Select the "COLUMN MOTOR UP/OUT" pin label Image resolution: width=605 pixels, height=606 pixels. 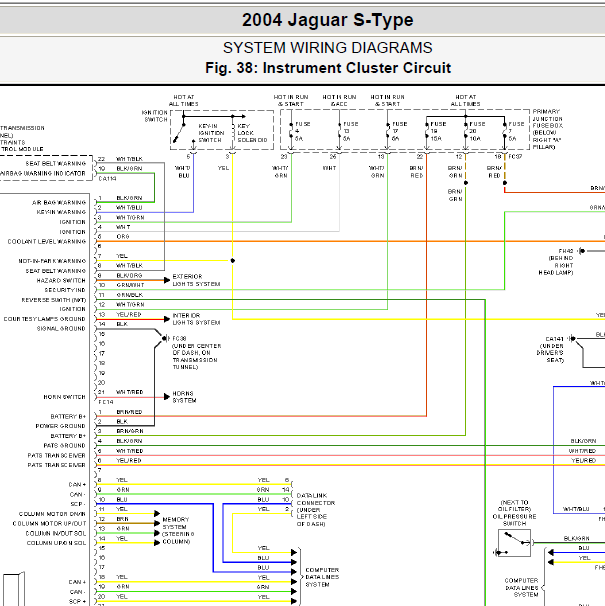tap(49, 524)
